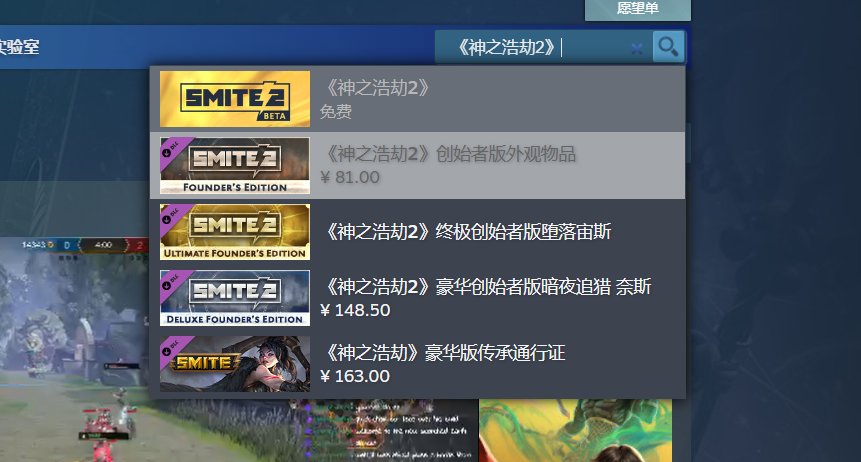Select the 创始者版外观物品 result
This screenshot has height=462, width=861.
coord(417,165)
